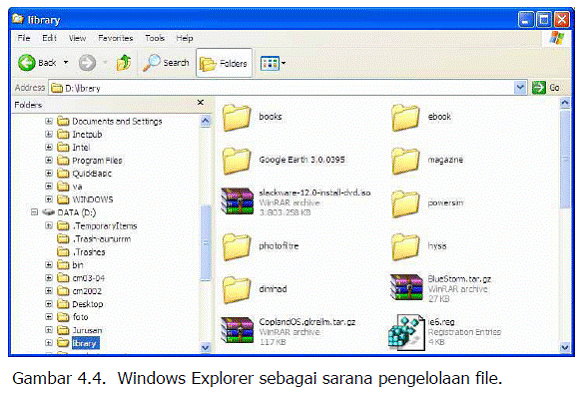Viewport: 583px width, 394px height.
Task: Click file list scrollbar down arrow
Action: click(x=565, y=347)
